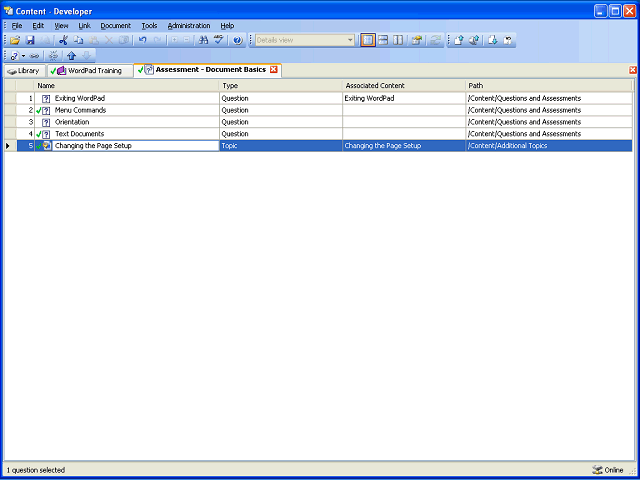The width and height of the screenshot is (640, 480).
Task: Open the Document menu
Action: (x=116, y=26)
